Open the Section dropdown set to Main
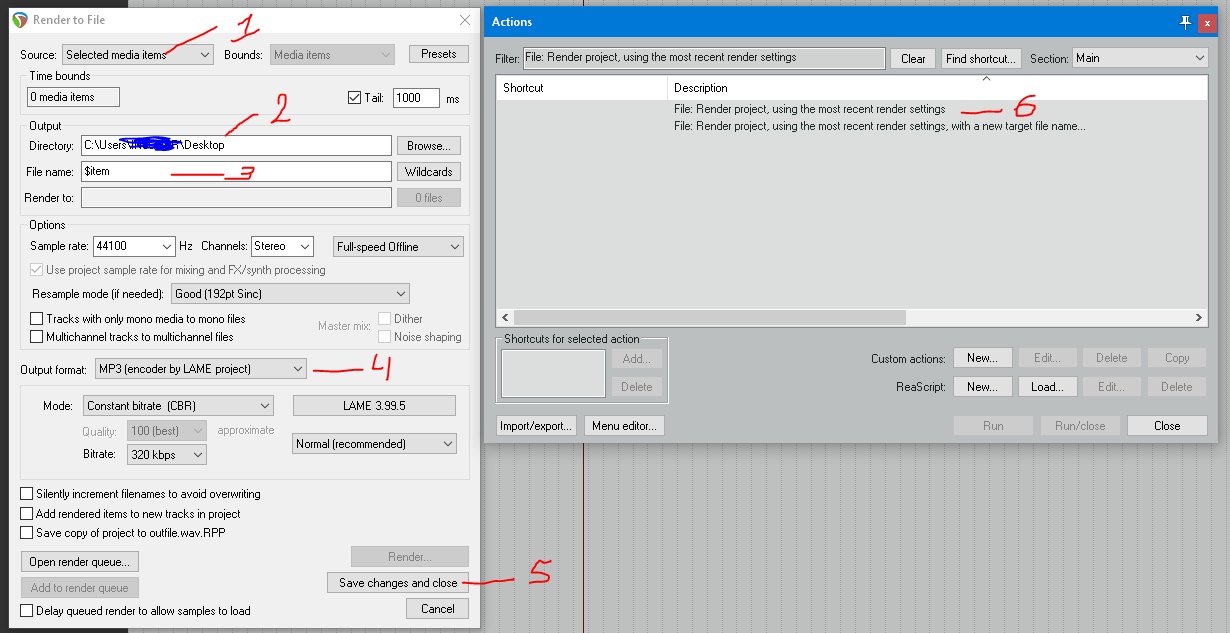Screen dimensions: 1230x633 pos(1140,59)
